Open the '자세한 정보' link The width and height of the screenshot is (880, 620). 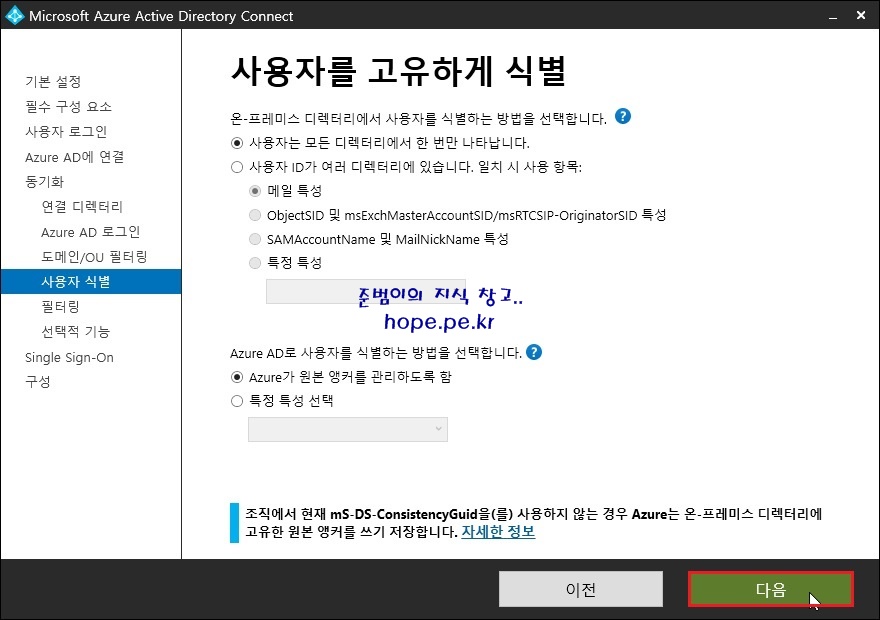498,531
